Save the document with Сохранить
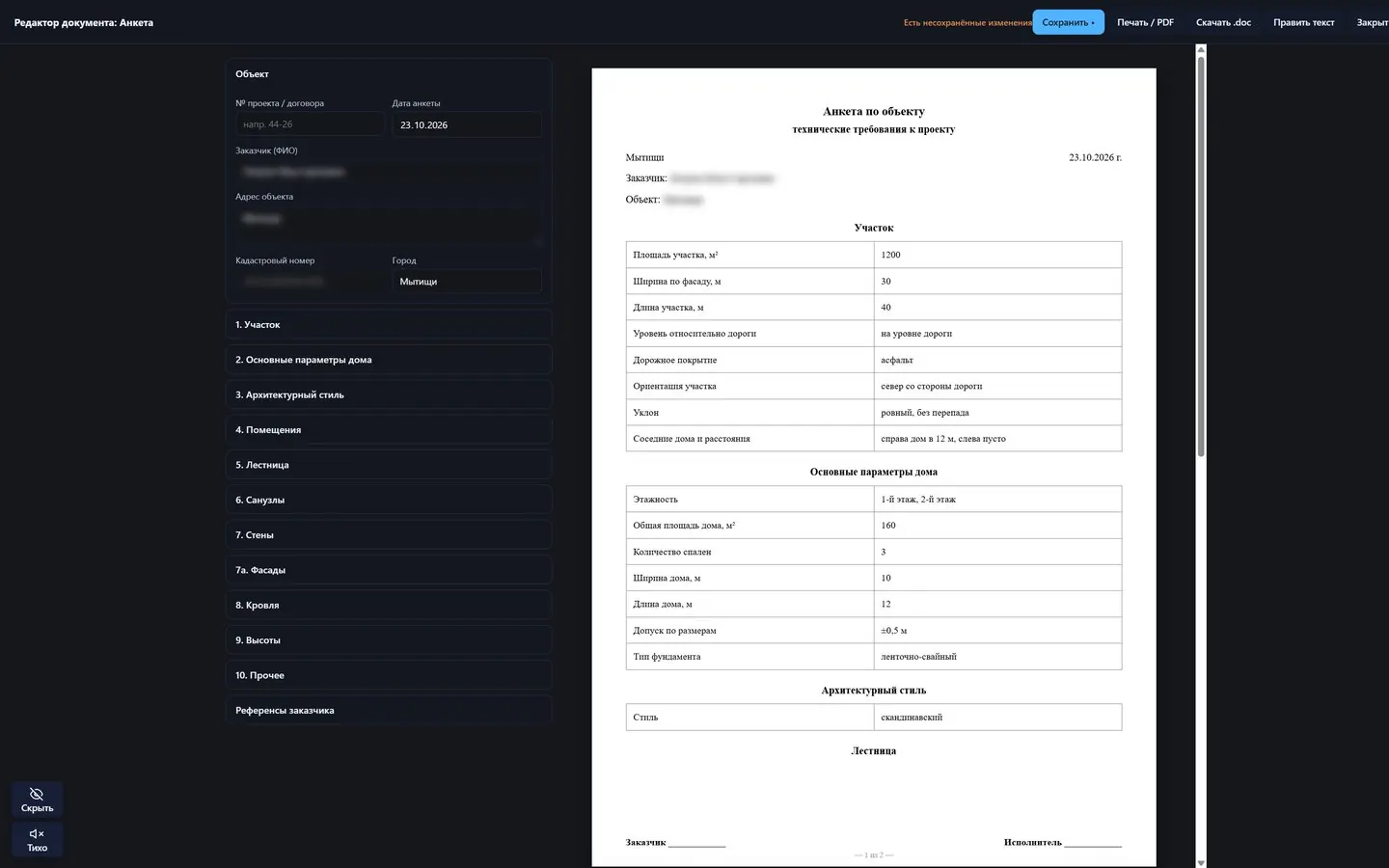Screen dimensions: 1389x868 click(x=1068, y=22)
